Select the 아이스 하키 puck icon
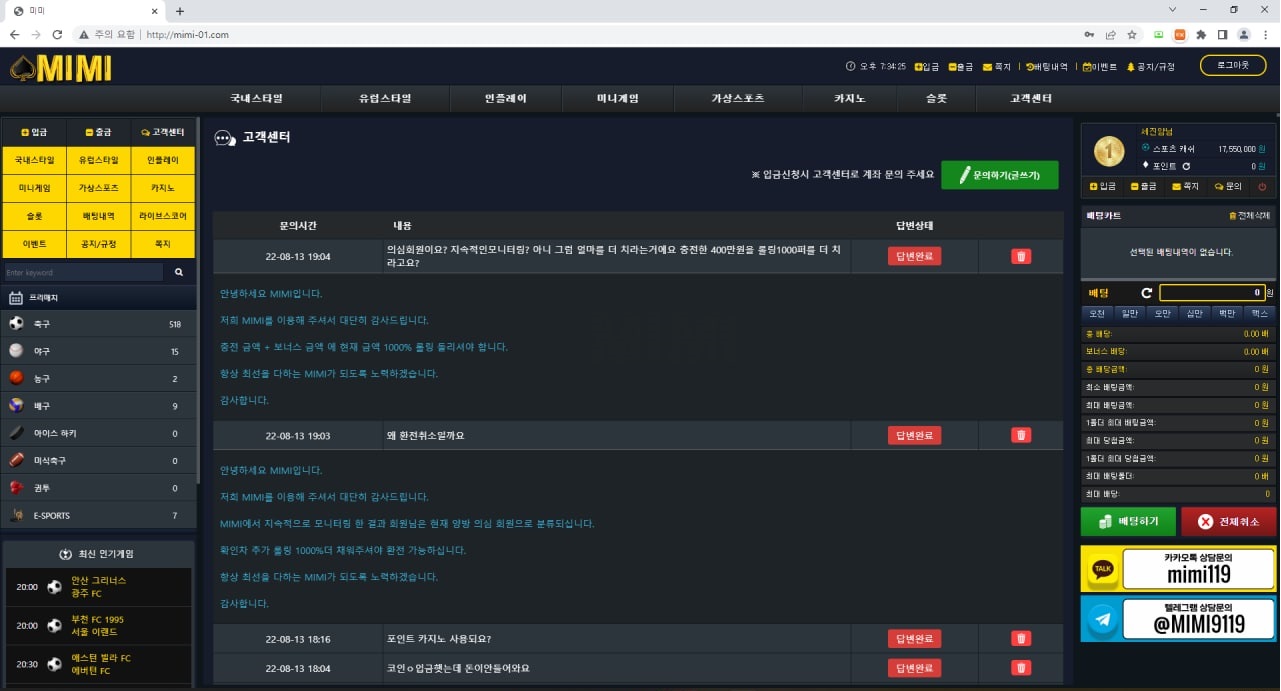 [x=16, y=433]
